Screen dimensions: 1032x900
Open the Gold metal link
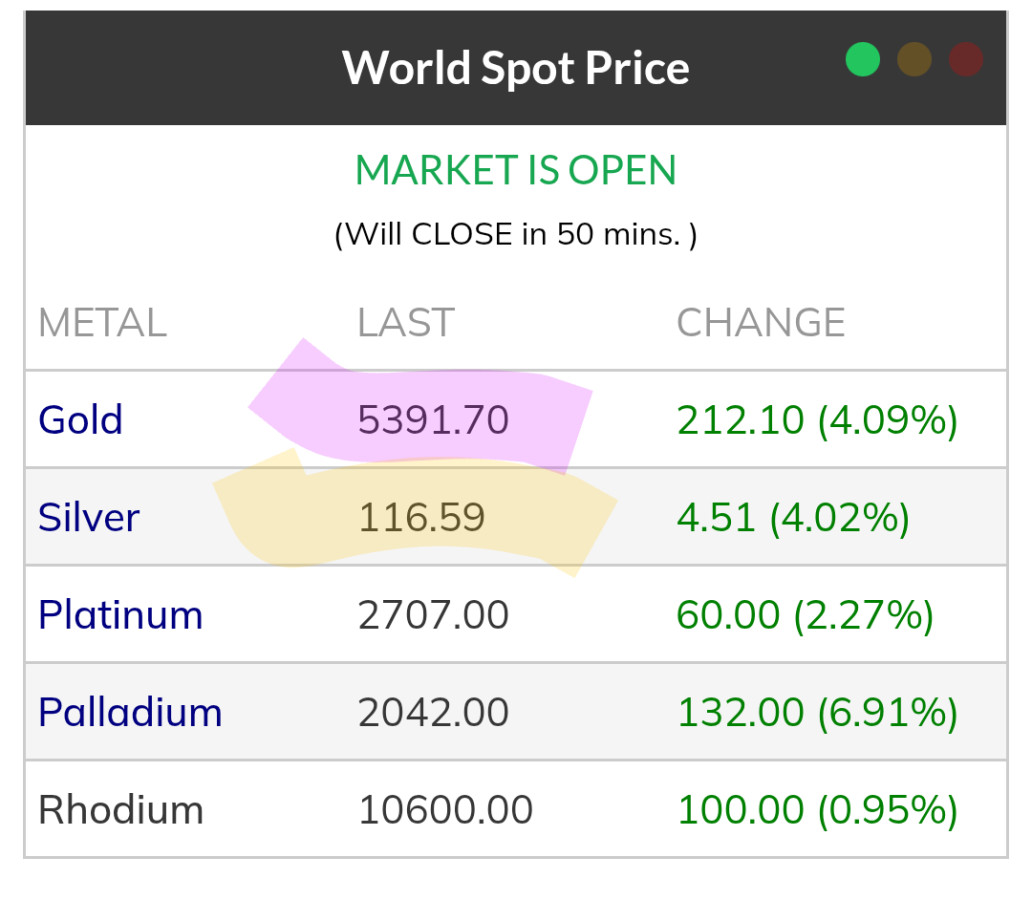(x=80, y=420)
